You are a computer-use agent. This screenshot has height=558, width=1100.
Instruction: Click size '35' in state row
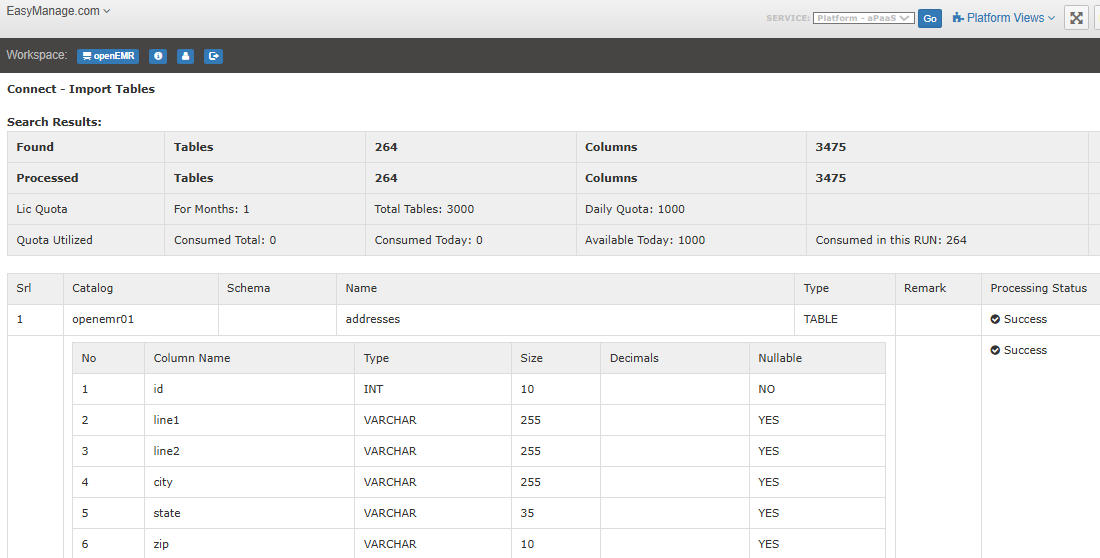pos(528,513)
